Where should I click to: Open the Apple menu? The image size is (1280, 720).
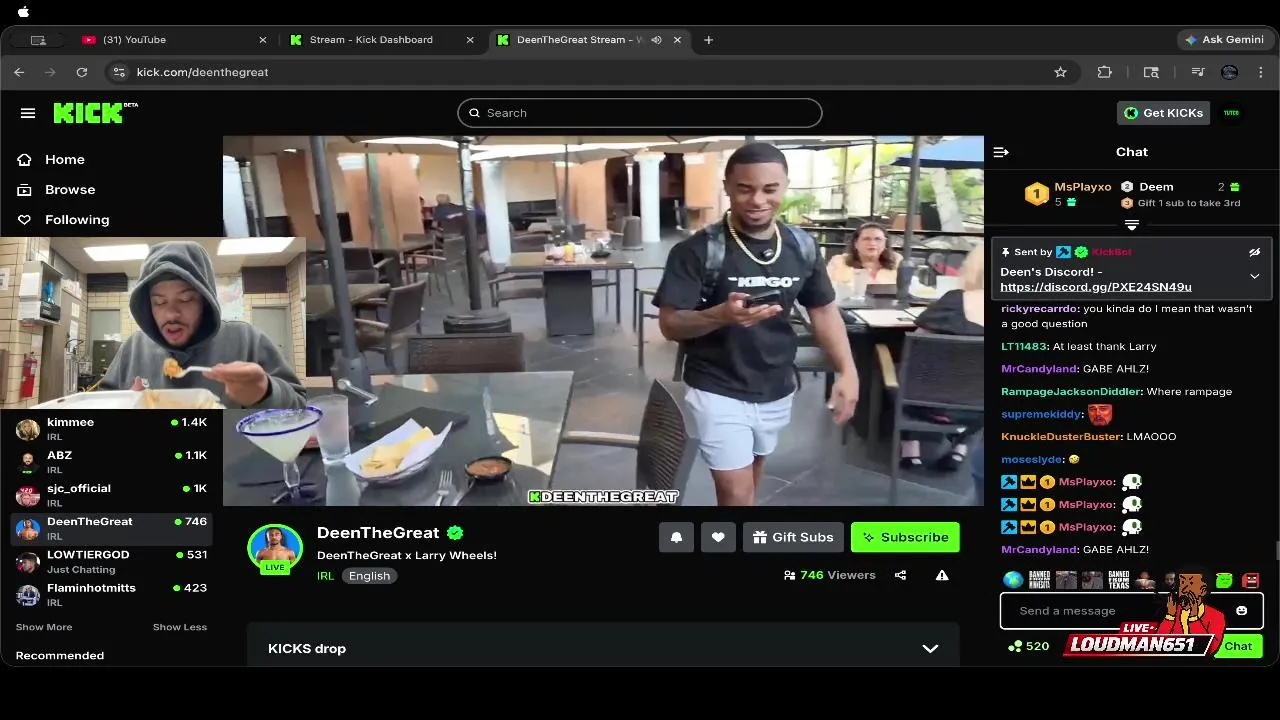(23, 12)
